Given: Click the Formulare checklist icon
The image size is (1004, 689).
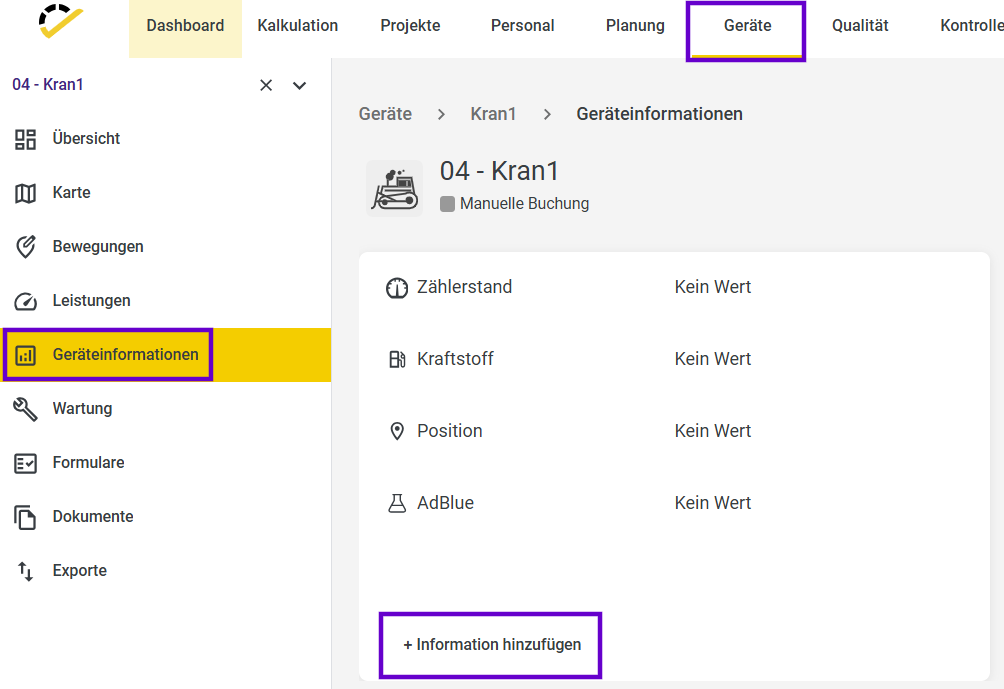Looking at the screenshot, I should click(x=26, y=463).
